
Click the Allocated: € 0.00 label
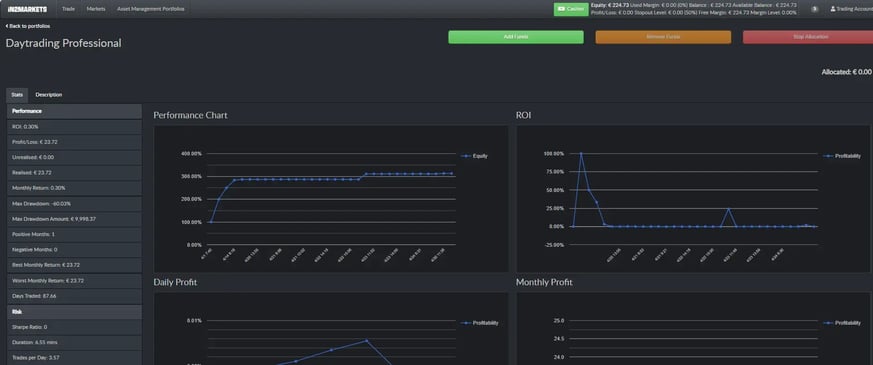pos(846,72)
